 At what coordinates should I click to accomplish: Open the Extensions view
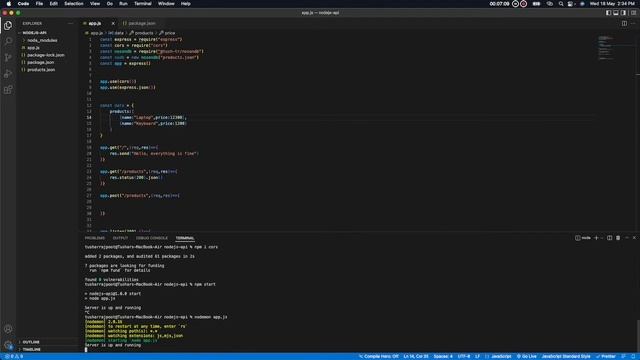pos(8,90)
